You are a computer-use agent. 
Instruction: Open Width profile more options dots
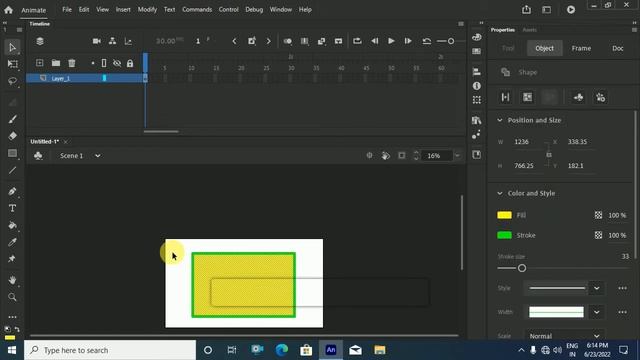pos(622,312)
